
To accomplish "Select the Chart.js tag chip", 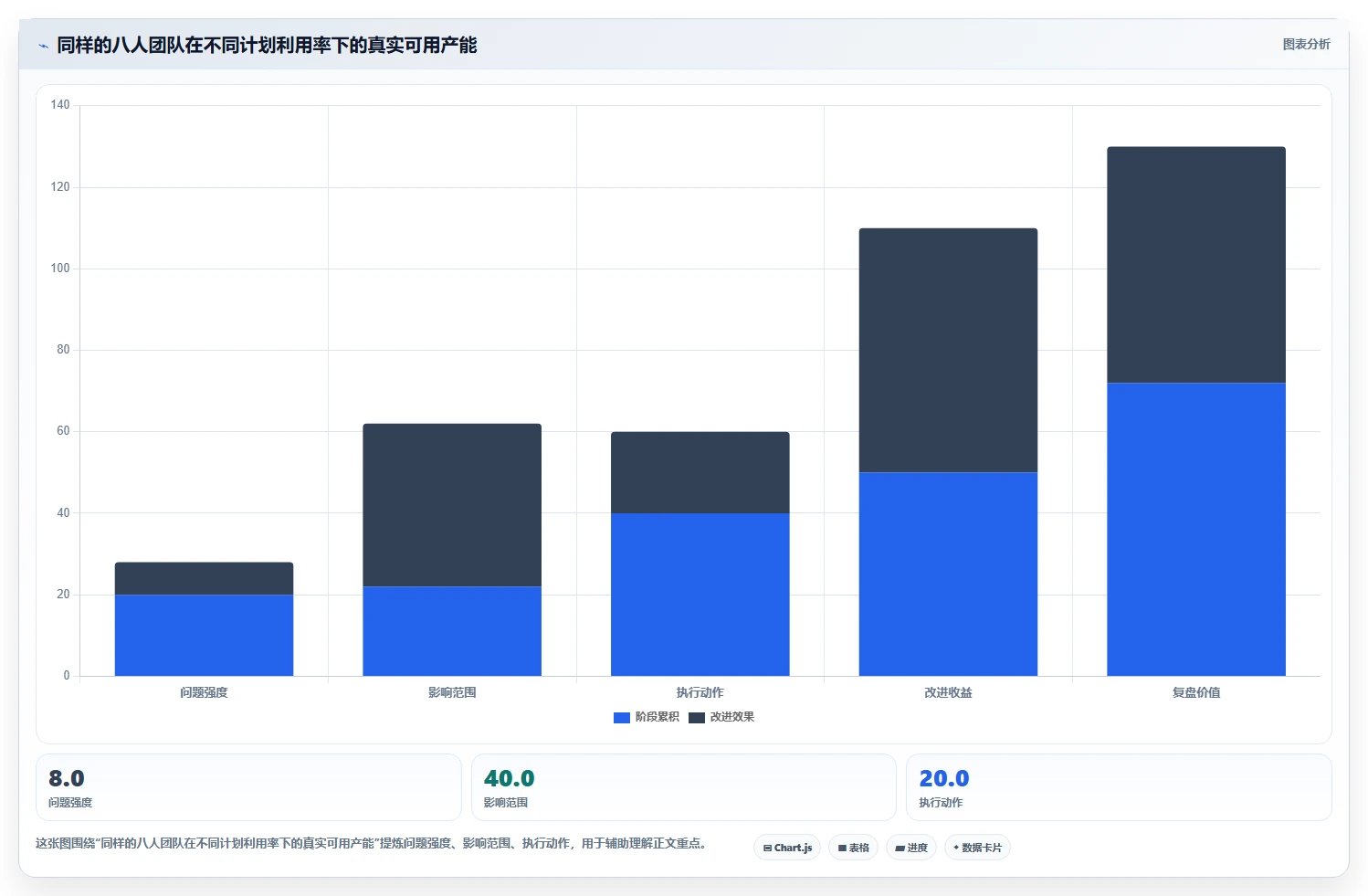I will pos(787,848).
